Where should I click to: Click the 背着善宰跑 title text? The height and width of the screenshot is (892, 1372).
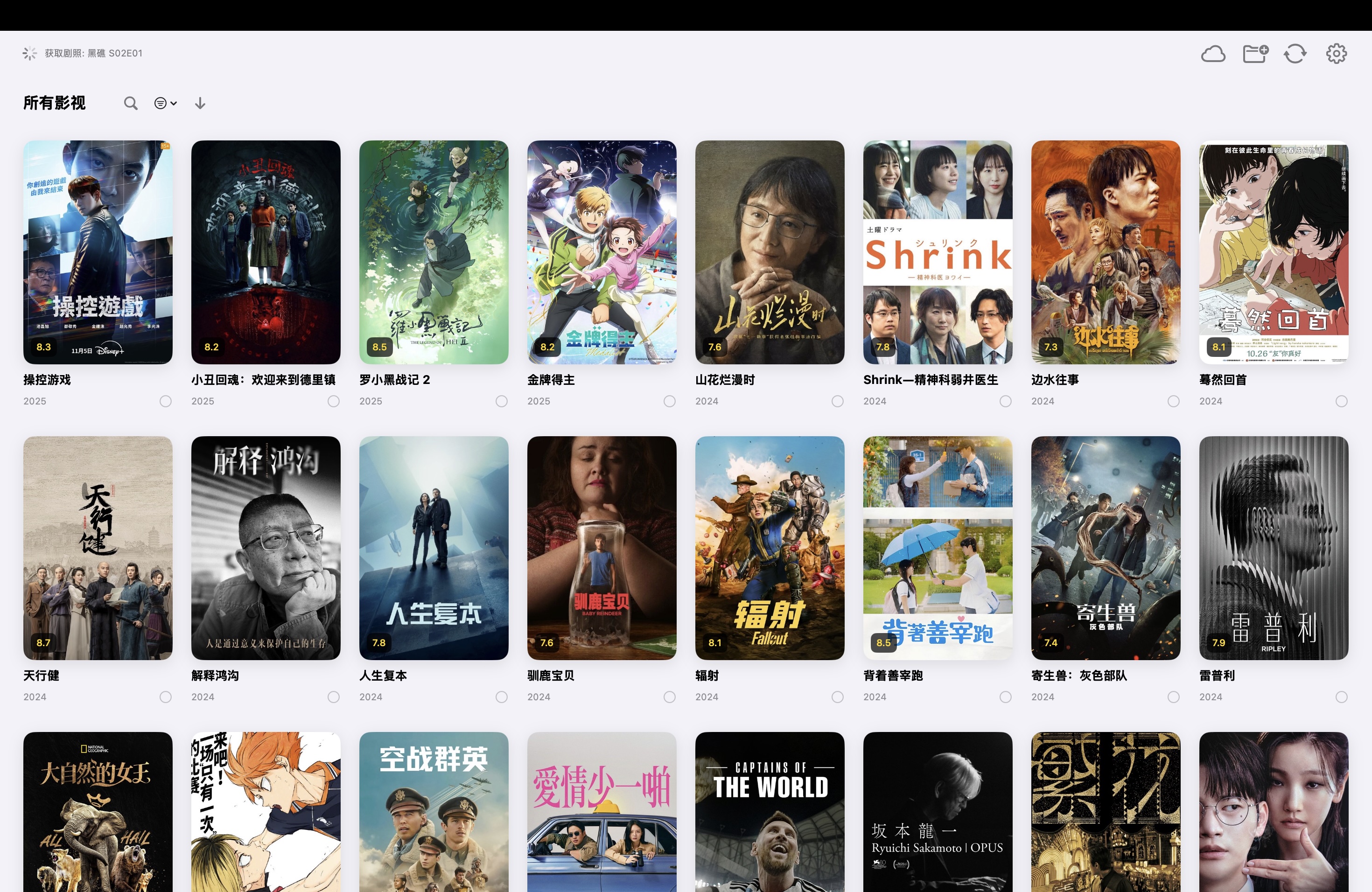coord(893,676)
